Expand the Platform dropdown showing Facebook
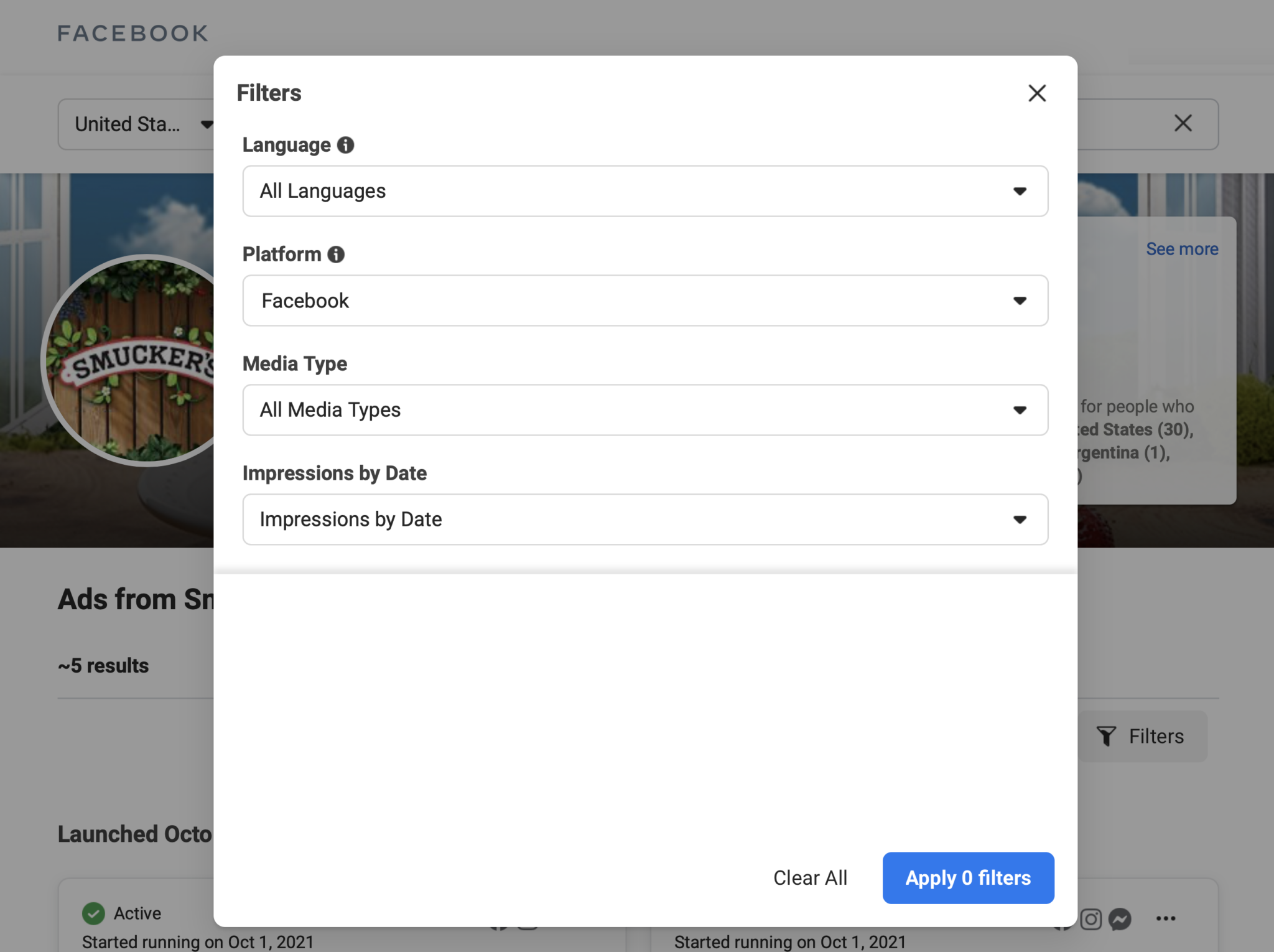The image size is (1274, 952). tap(644, 301)
